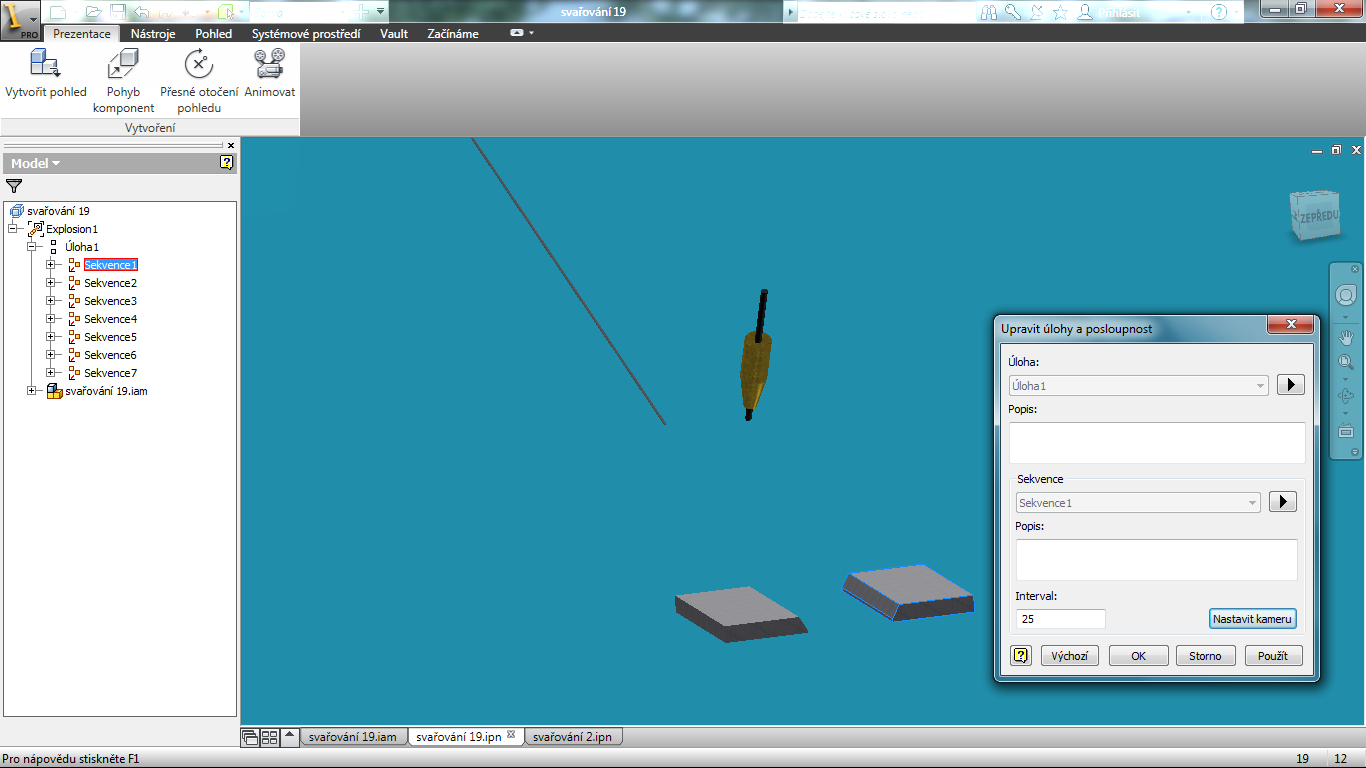Switch to the svařování 19.iam document tab

click(353, 737)
